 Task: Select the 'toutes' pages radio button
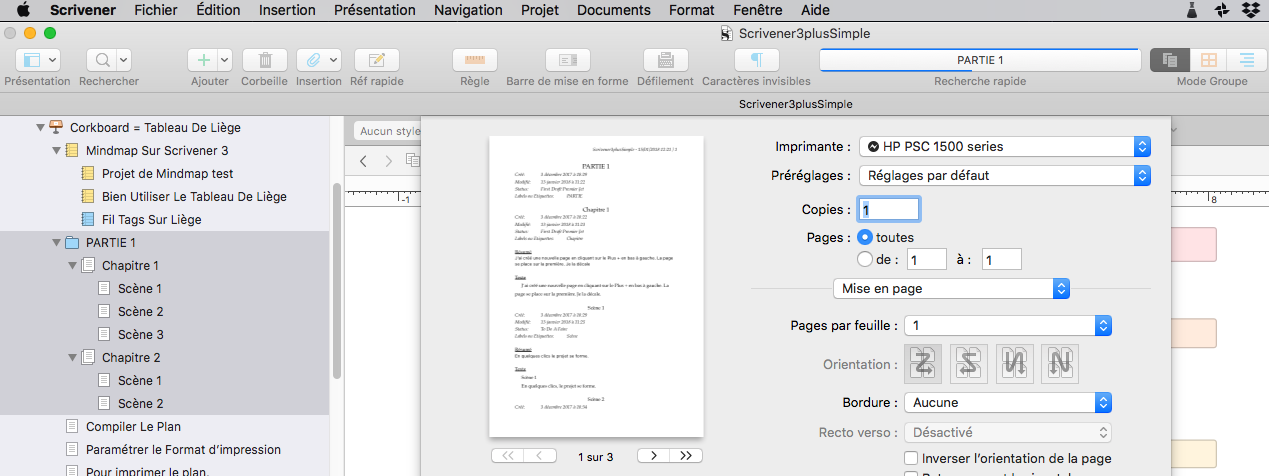point(866,237)
